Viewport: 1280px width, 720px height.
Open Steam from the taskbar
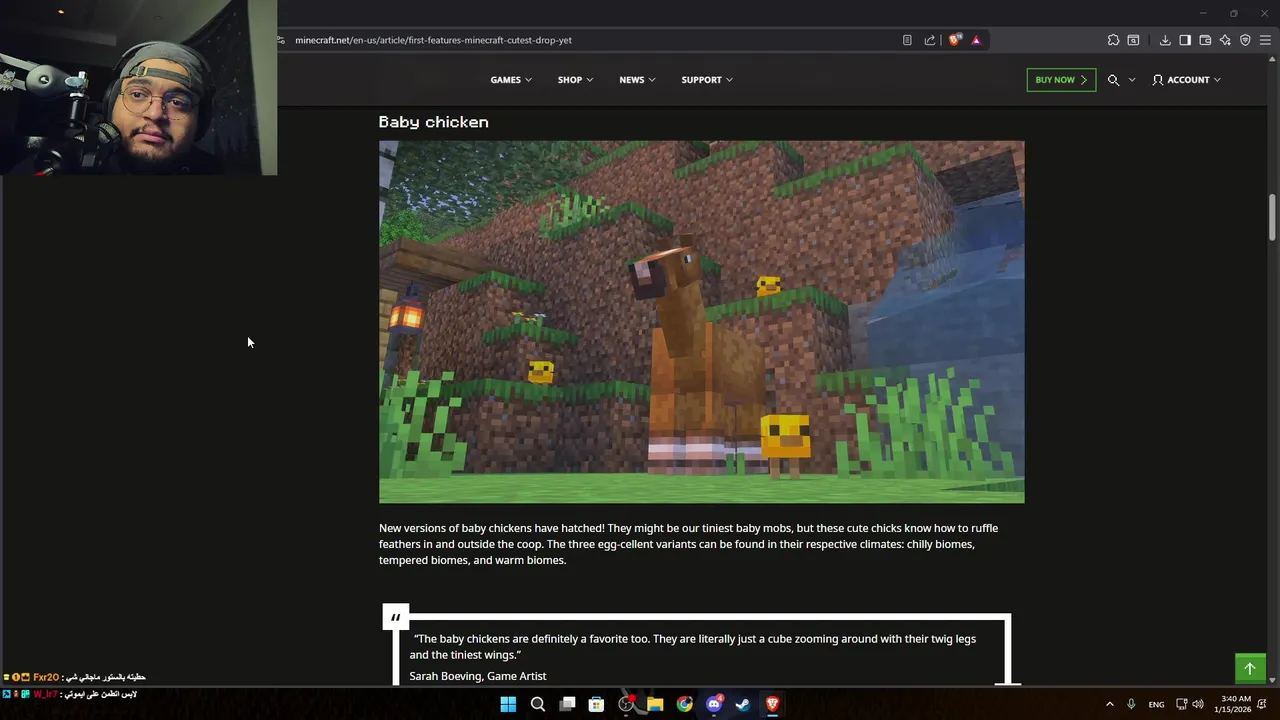pos(743,704)
